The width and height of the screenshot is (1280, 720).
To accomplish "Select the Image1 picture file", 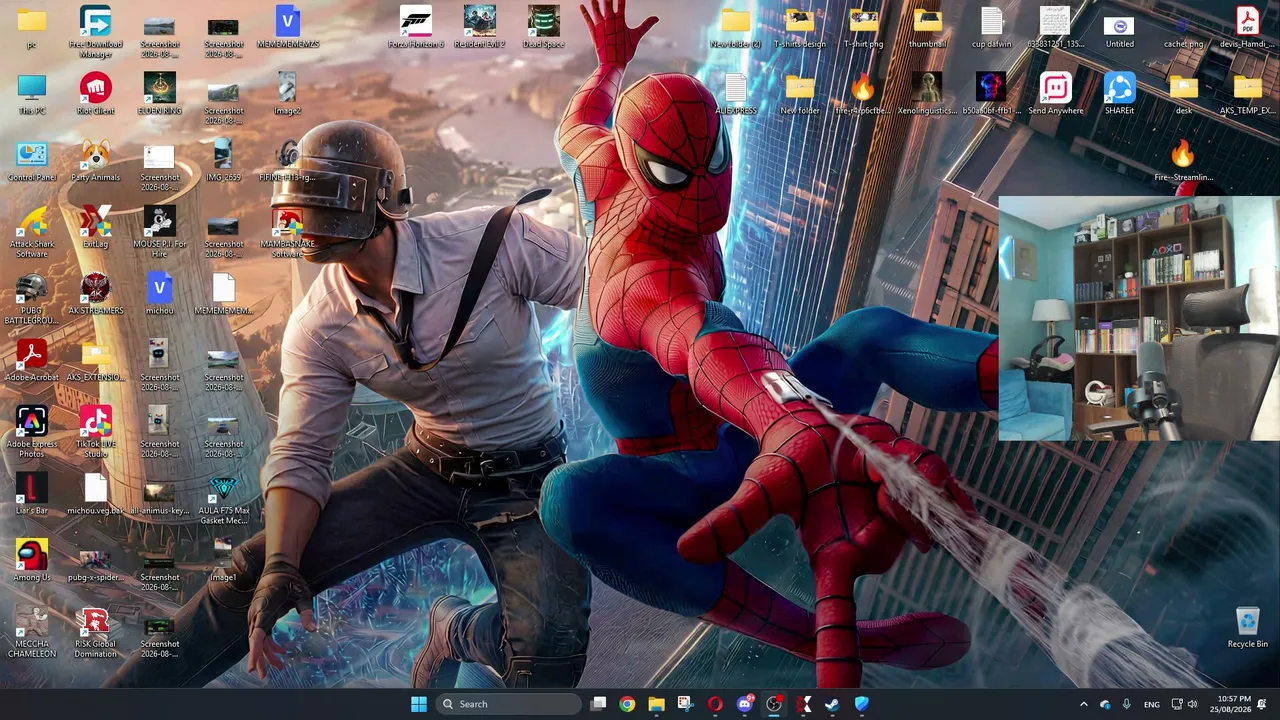I will coord(223,562).
